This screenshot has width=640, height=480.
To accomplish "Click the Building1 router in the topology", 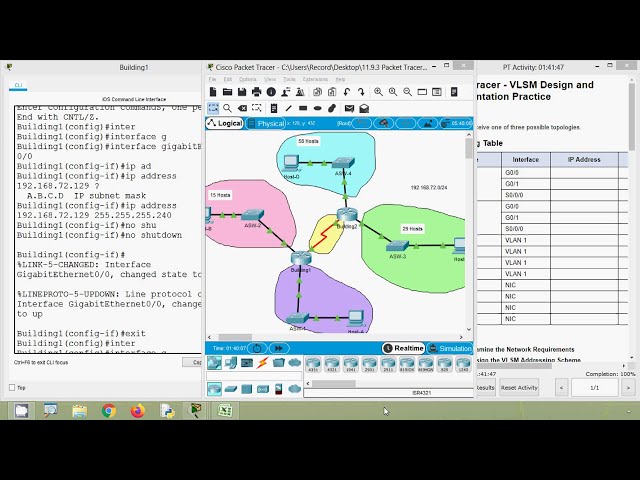I will (x=301, y=258).
